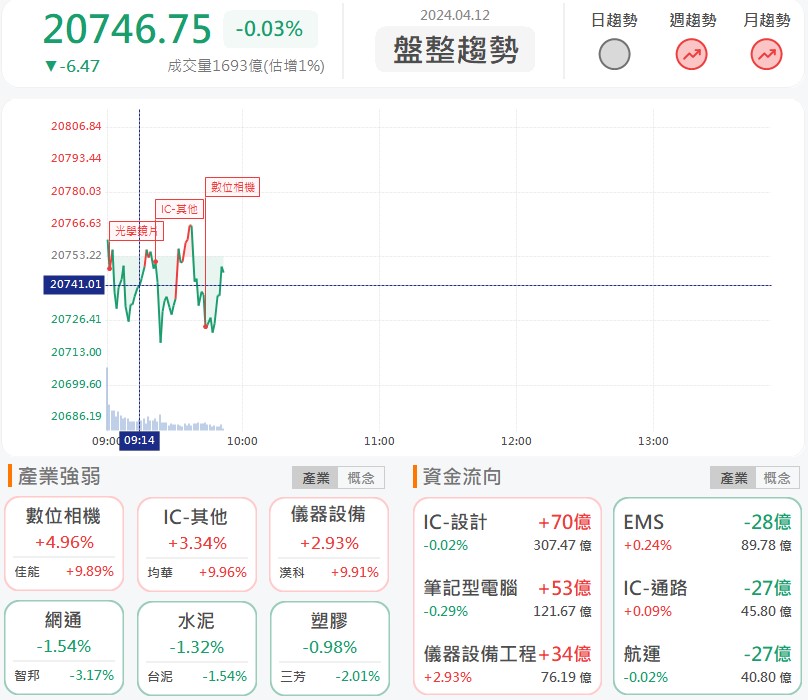Screen dimensions: 808x700
Task: Click the gray daily trend indicator circle
Action: pos(614,54)
